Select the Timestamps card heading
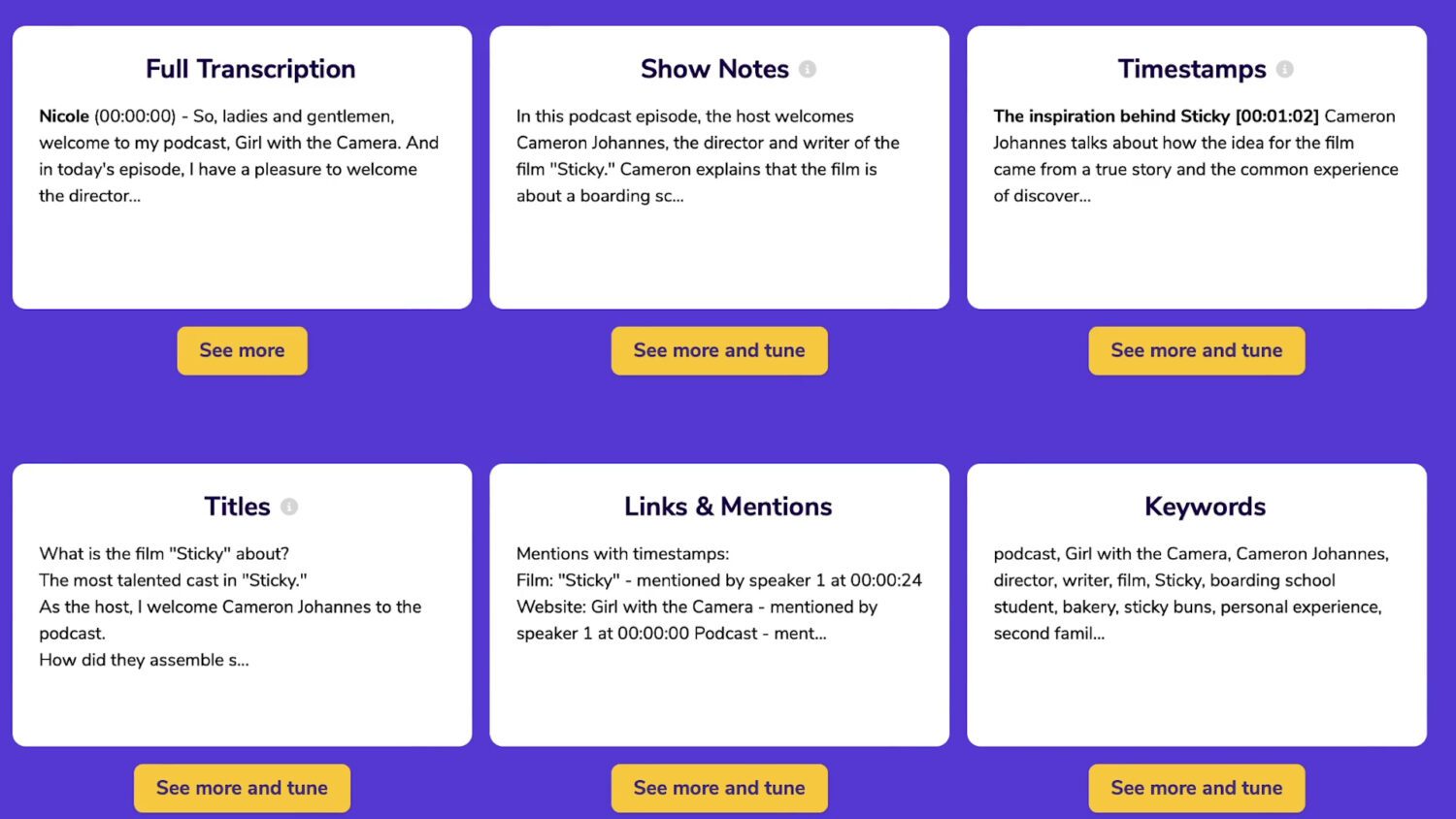 click(x=1192, y=69)
